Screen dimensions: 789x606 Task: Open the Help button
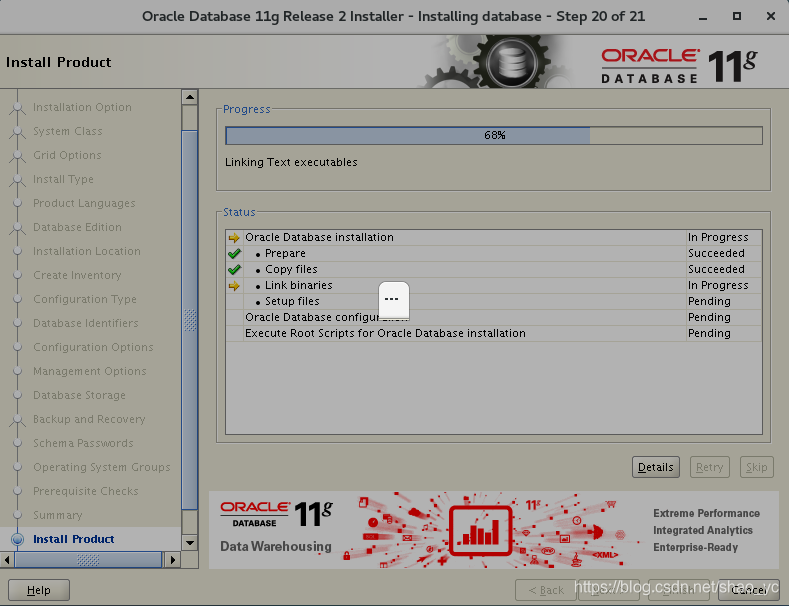tap(39, 590)
